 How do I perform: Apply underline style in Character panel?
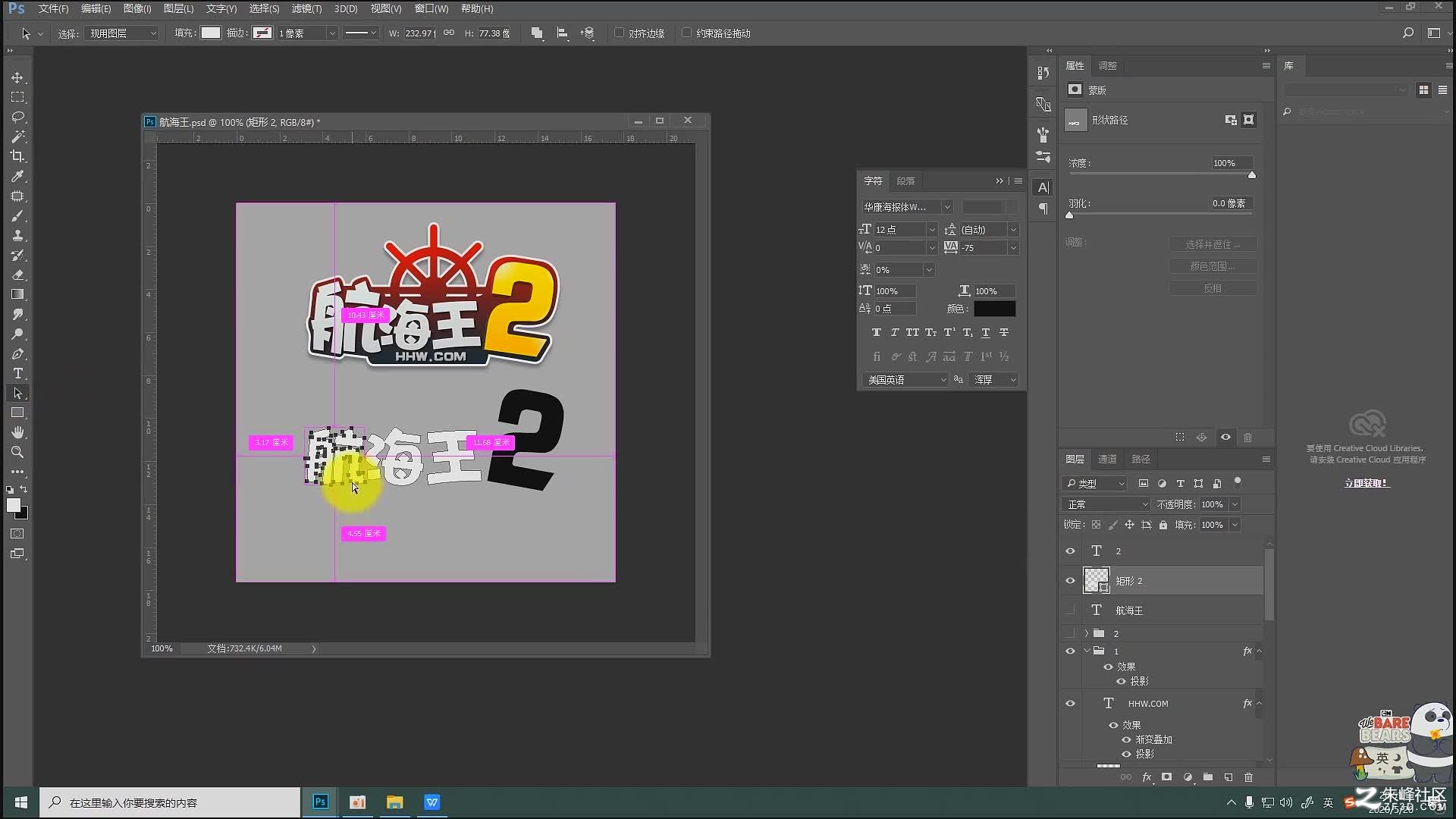pos(986,333)
